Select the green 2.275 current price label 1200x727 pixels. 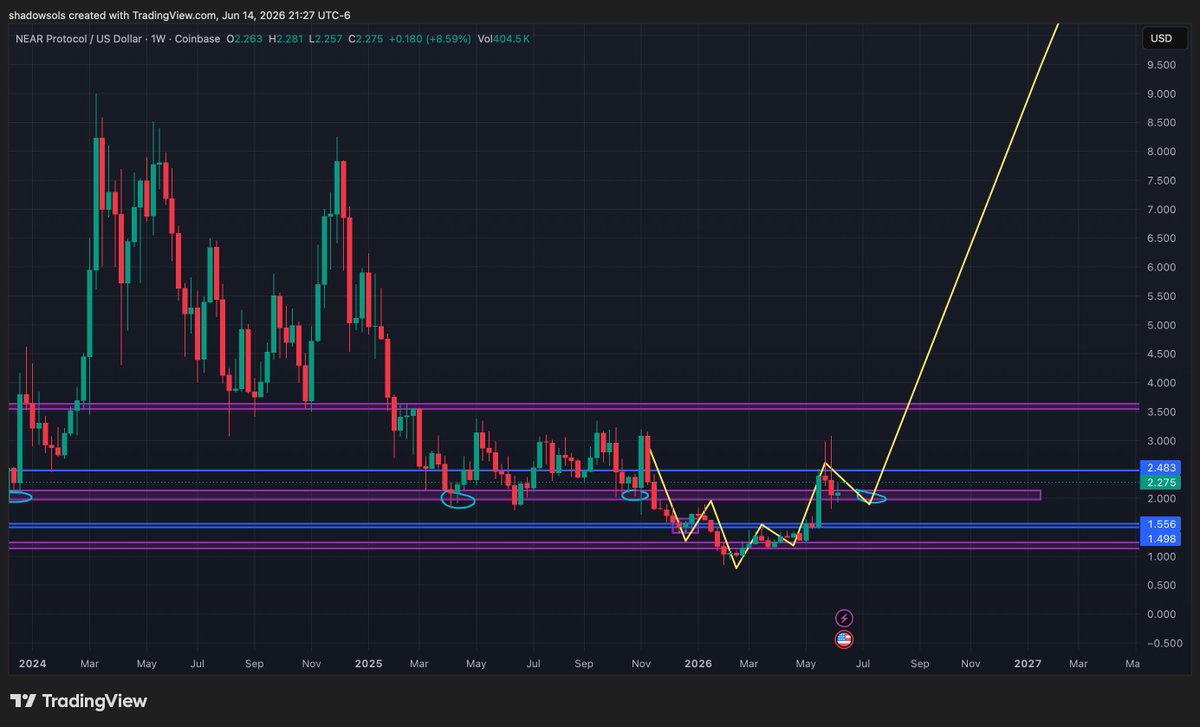click(x=1161, y=482)
